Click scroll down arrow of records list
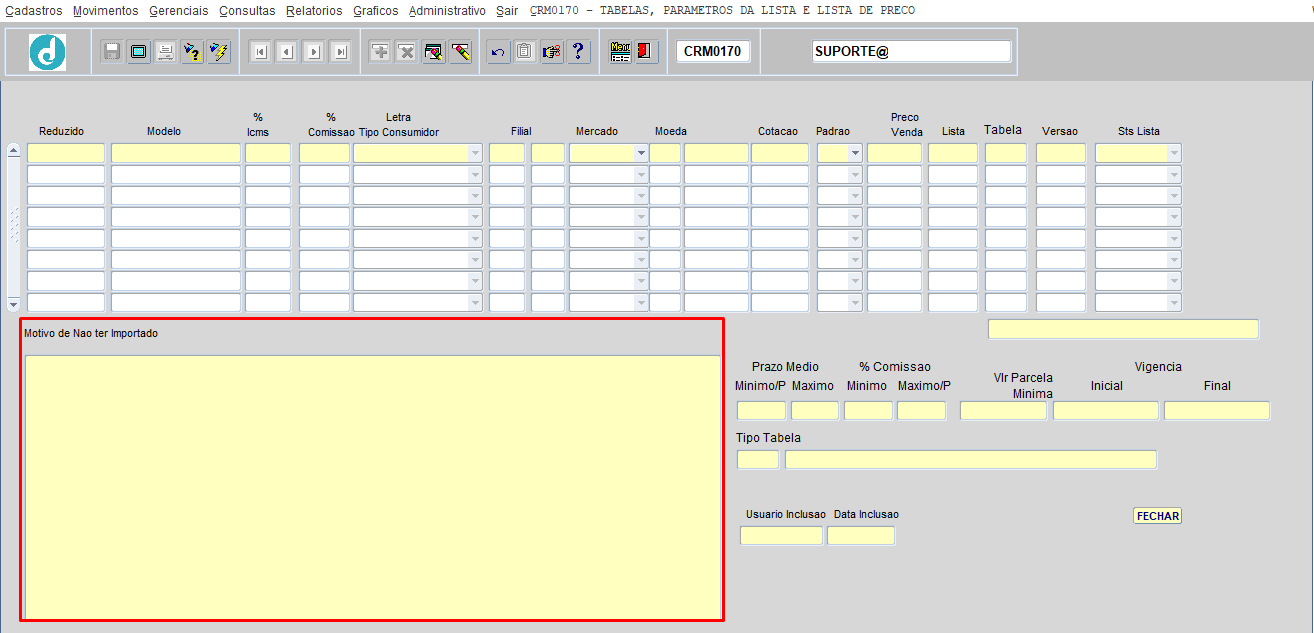Image resolution: width=1314 pixels, height=633 pixels. coord(13,303)
